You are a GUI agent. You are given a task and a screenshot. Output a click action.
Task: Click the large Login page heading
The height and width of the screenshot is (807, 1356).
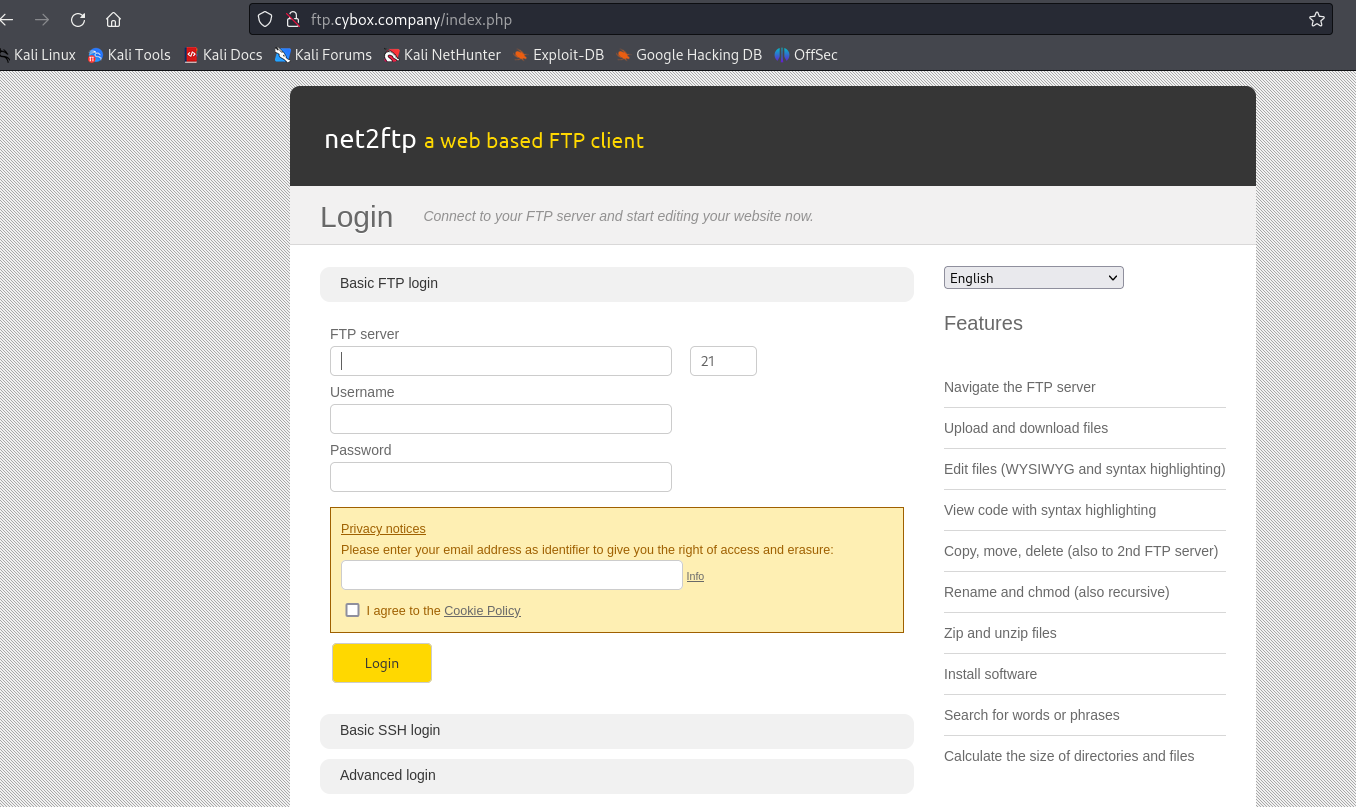pyautogui.click(x=357, y=217)
